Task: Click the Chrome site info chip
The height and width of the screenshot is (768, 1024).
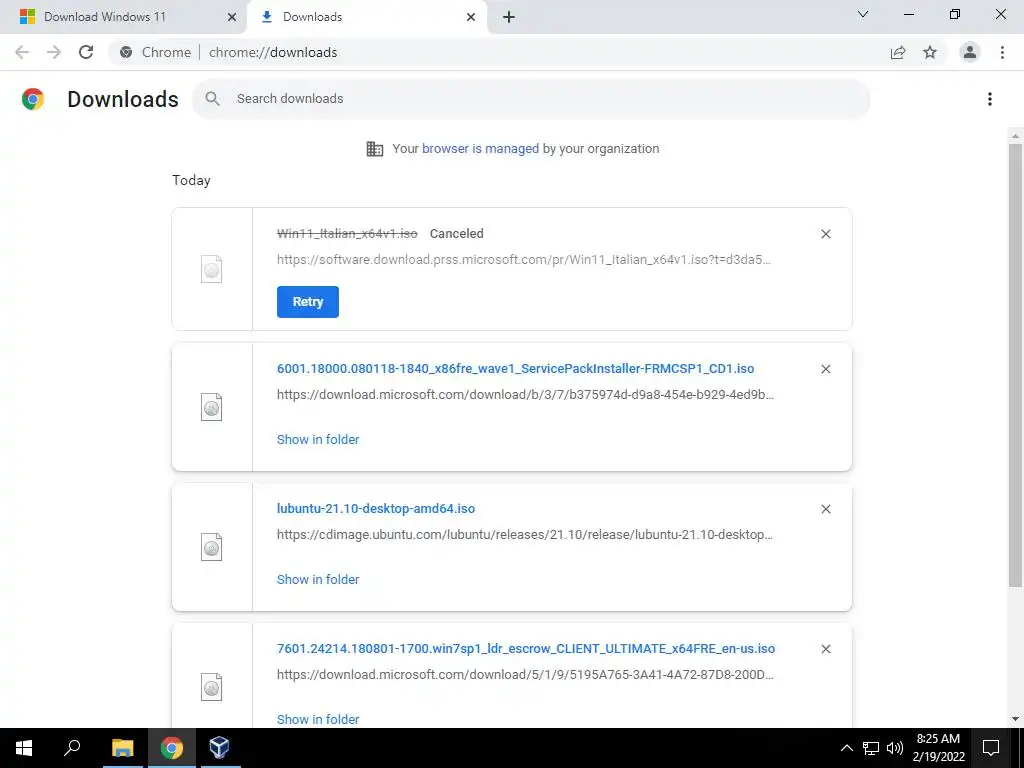Action: click(156, 52)
